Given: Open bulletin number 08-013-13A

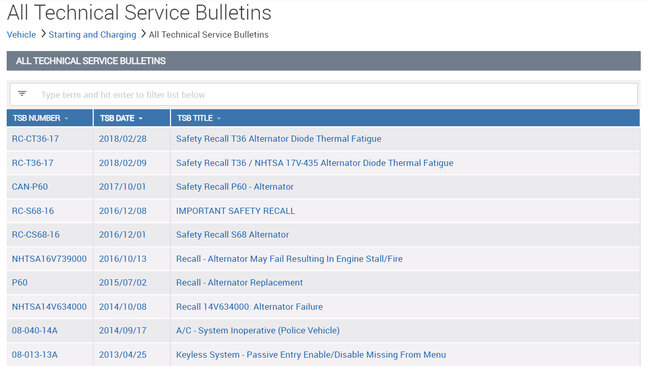Looking at the screenshot, I should click(x=35, y=354).
